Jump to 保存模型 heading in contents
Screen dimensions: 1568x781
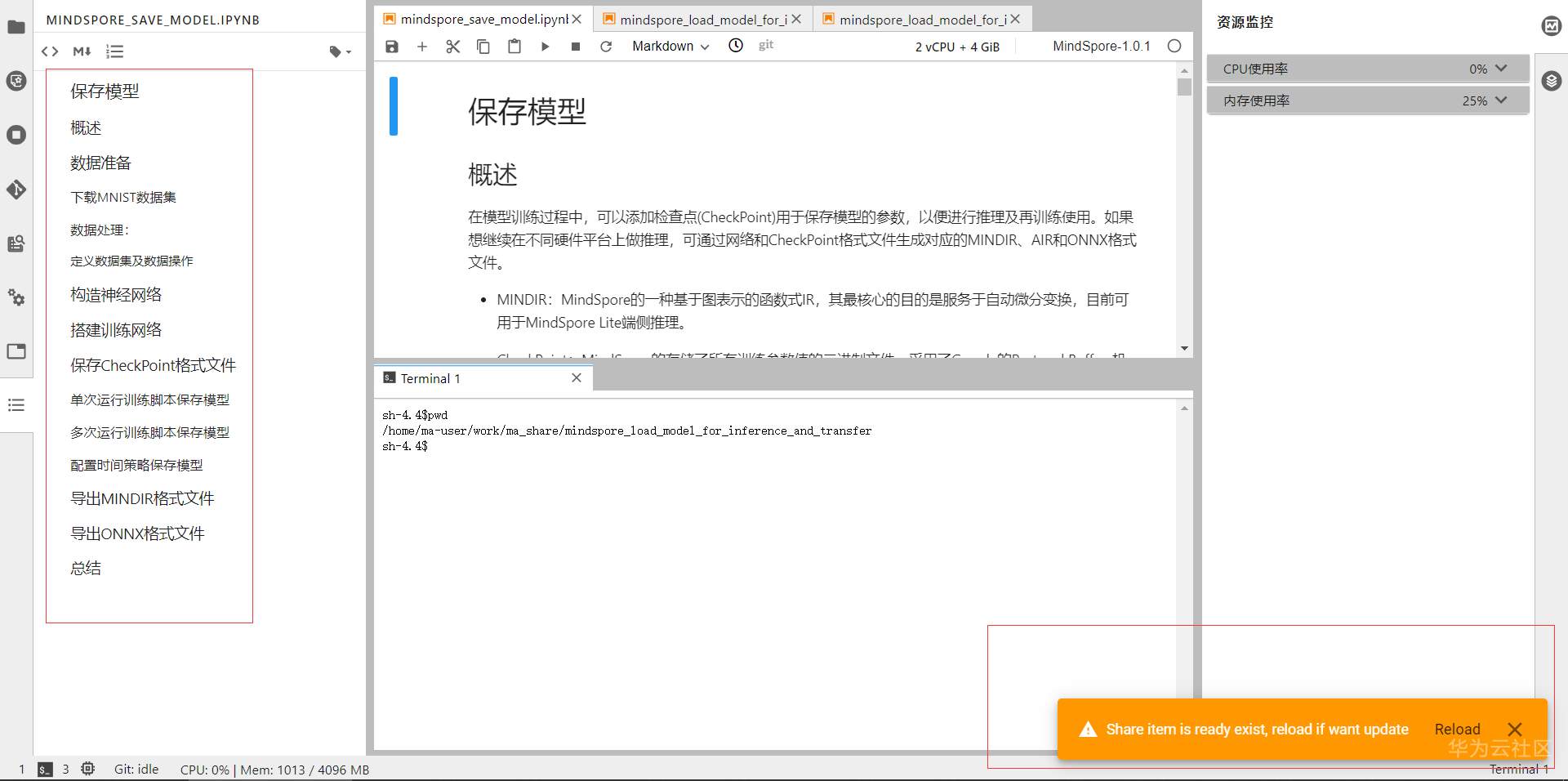pyautogui.click(x=105, y=91)
